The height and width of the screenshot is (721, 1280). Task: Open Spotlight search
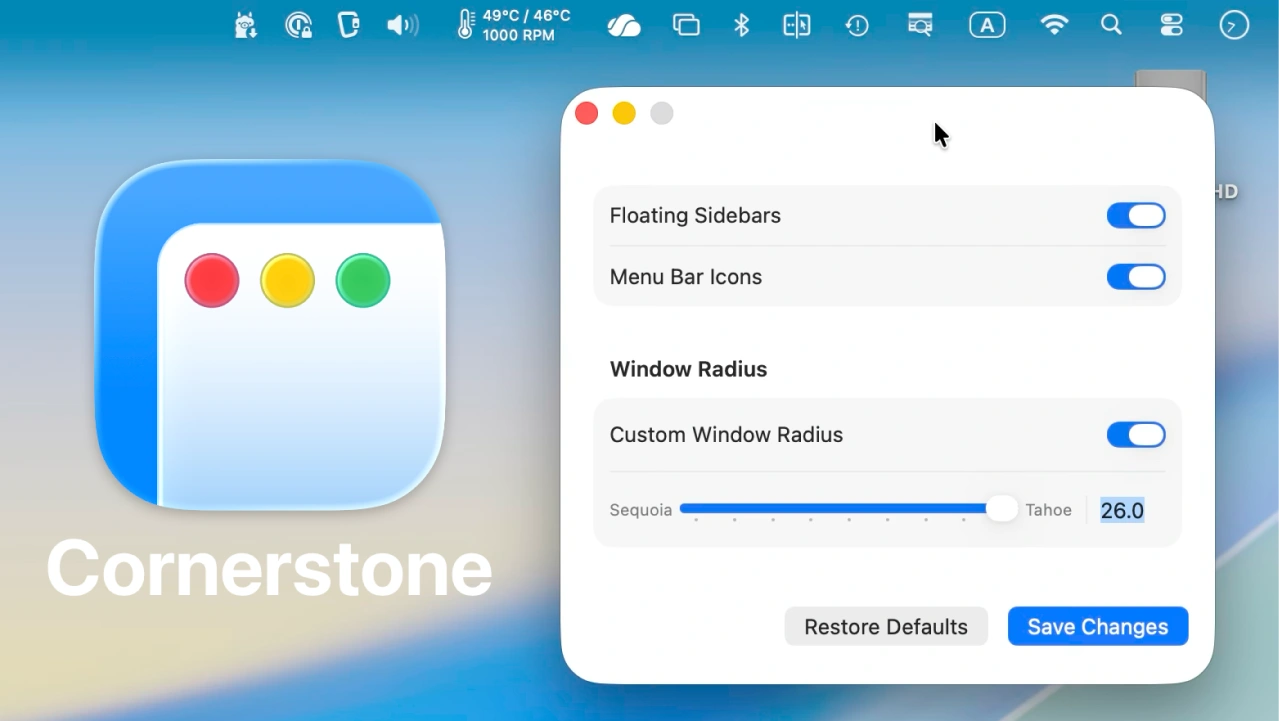click(x=1111, y=25)
